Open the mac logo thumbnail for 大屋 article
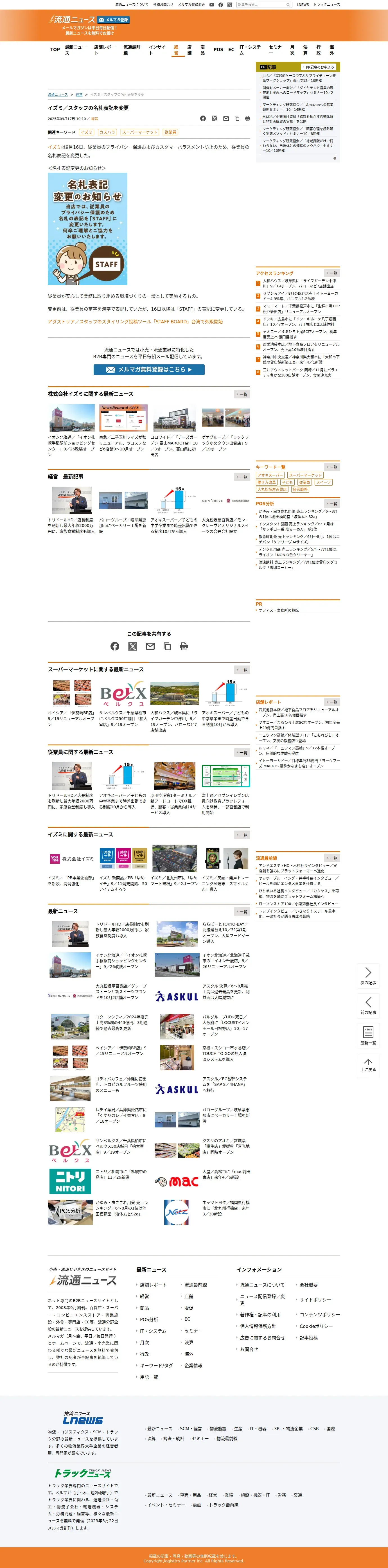The width and height of the screenshot is (388, 1568). click(x=176, y=1181)
